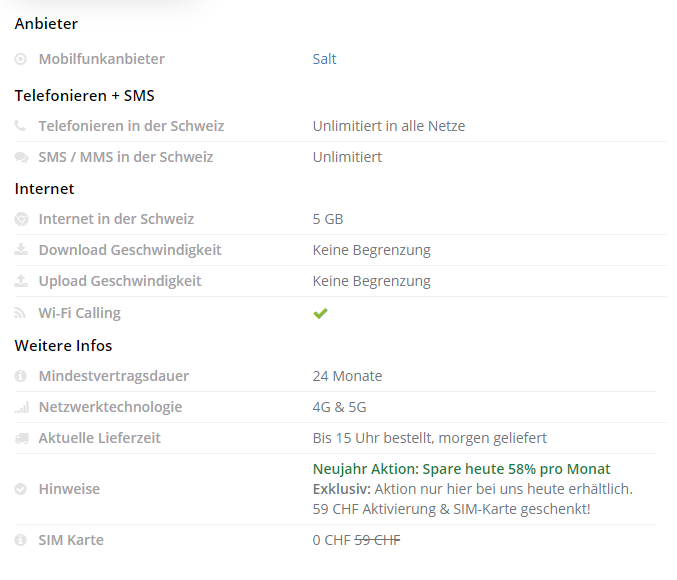Click the checkmark icon beside Hinweise
Viewport: 677px width, 580px height.
(x=21, y=489)
